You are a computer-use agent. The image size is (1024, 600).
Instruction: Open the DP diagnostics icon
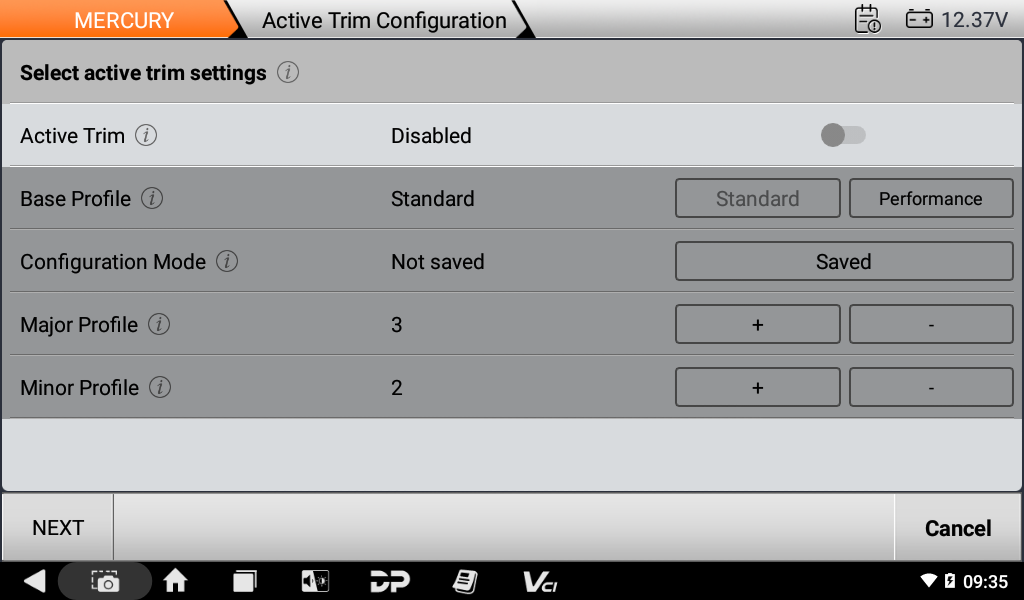coord(389,581)
